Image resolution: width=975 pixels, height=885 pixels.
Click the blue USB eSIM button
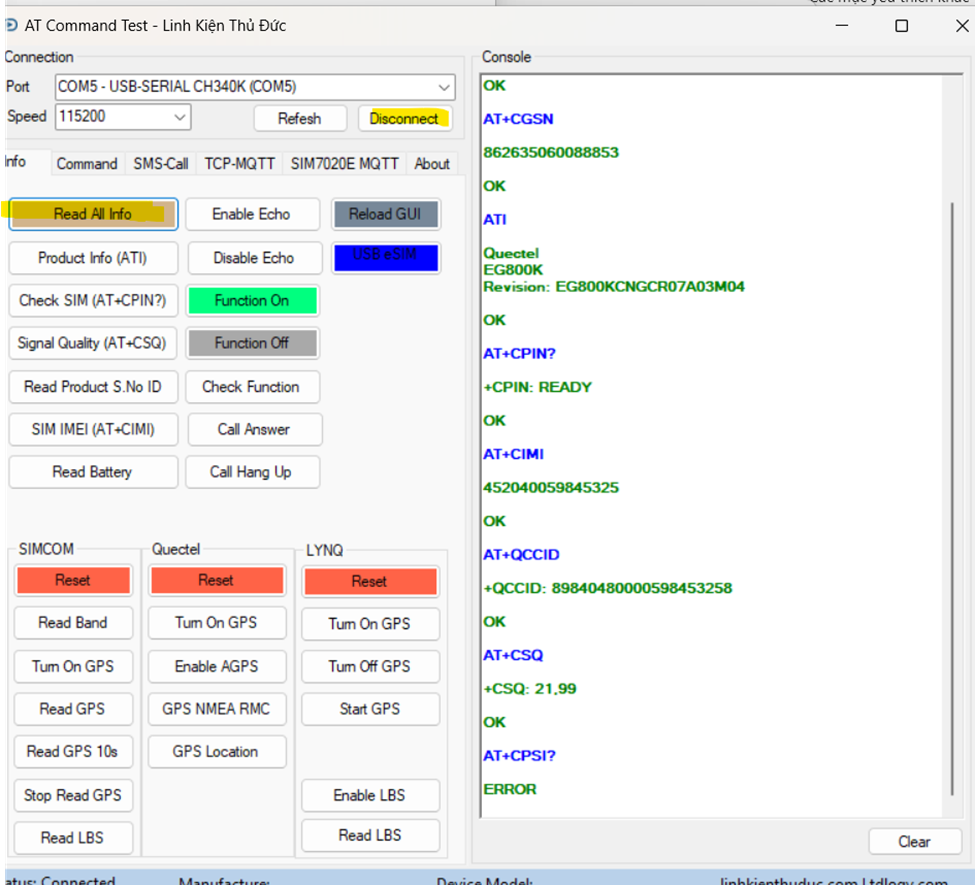(385, 256)
